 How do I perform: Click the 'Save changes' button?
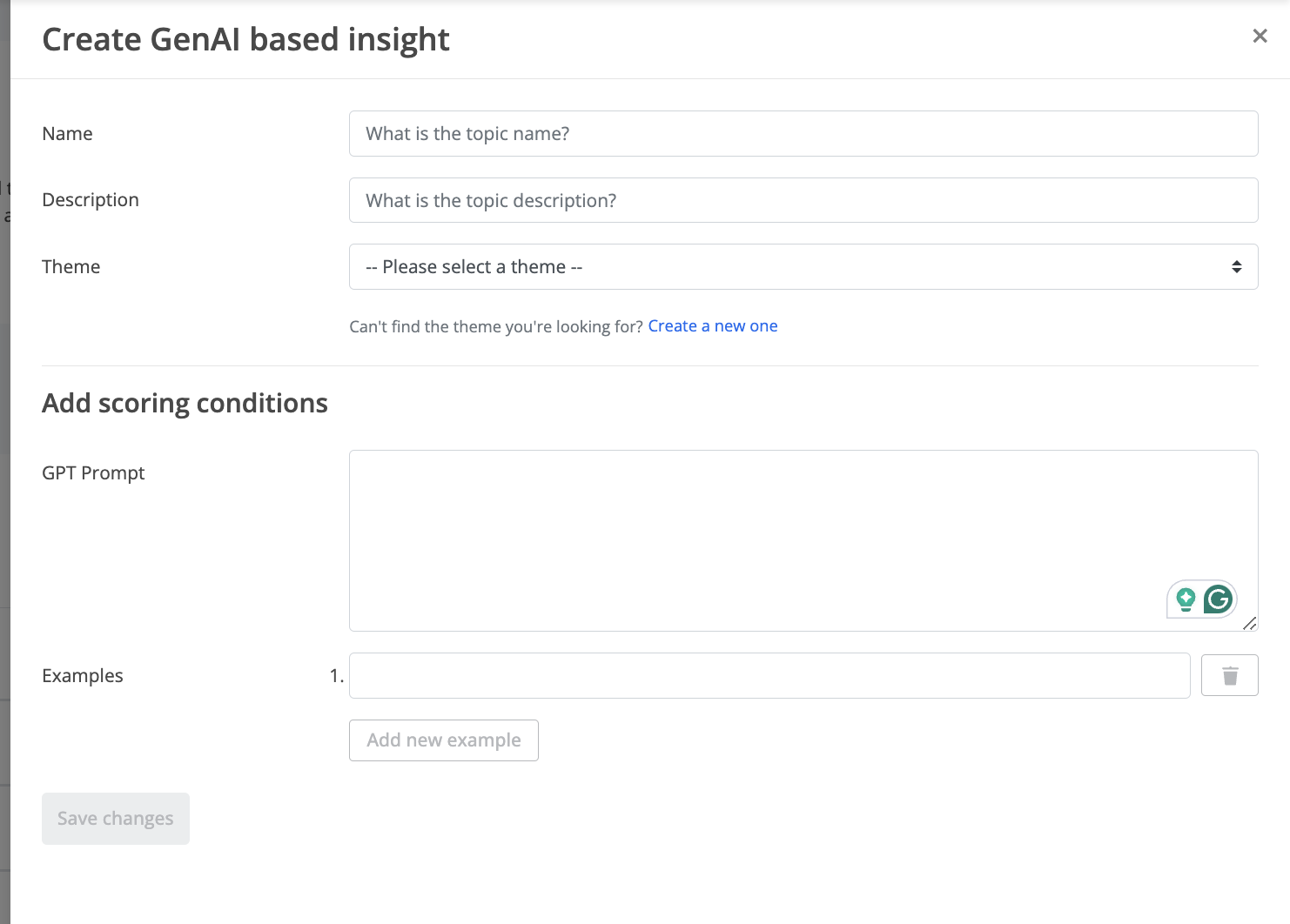tap(116, 819)
